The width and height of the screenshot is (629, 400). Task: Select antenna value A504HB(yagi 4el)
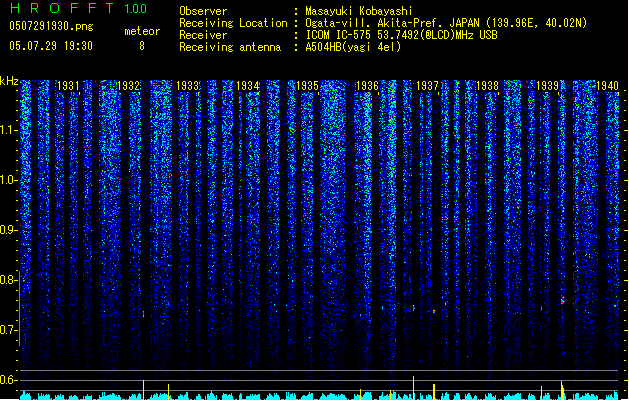point(353,47)
